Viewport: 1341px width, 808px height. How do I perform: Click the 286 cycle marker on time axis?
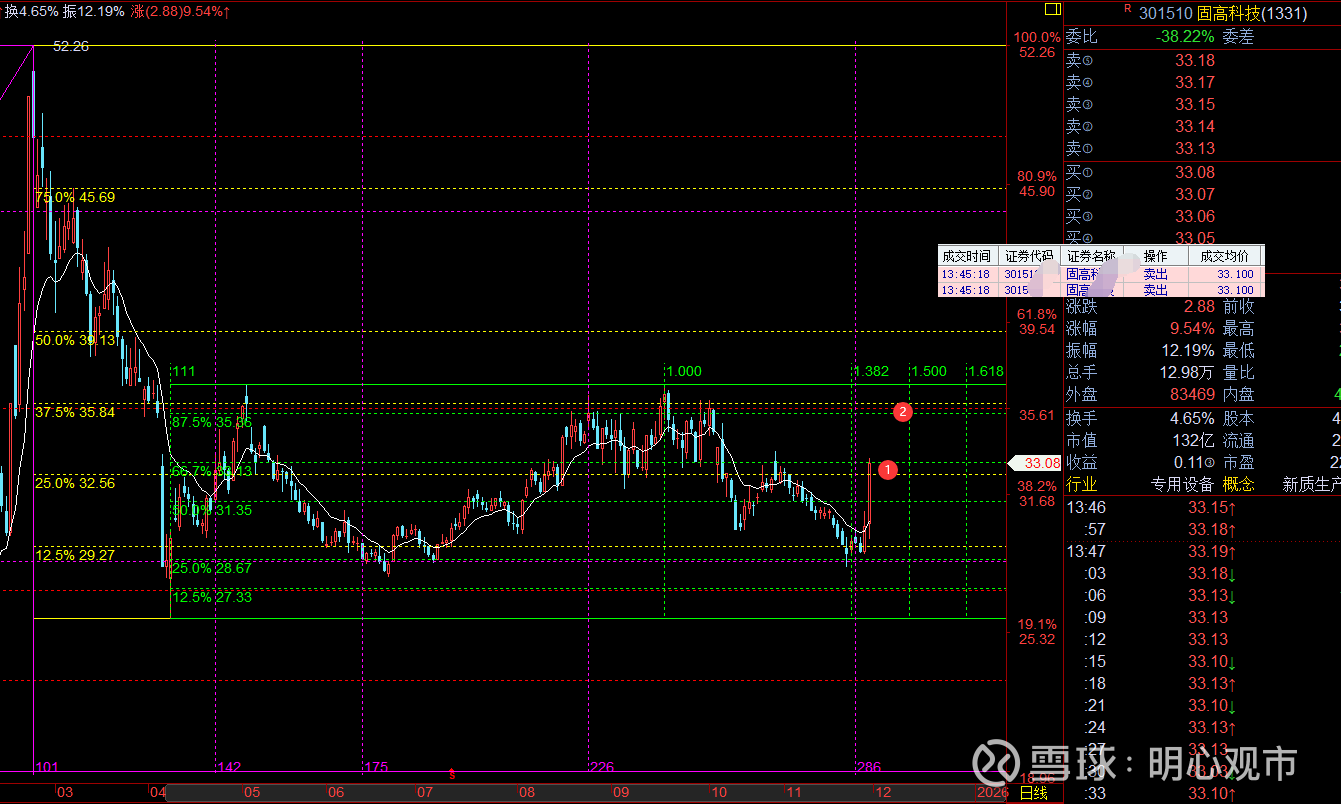click(x=868, y=767)
